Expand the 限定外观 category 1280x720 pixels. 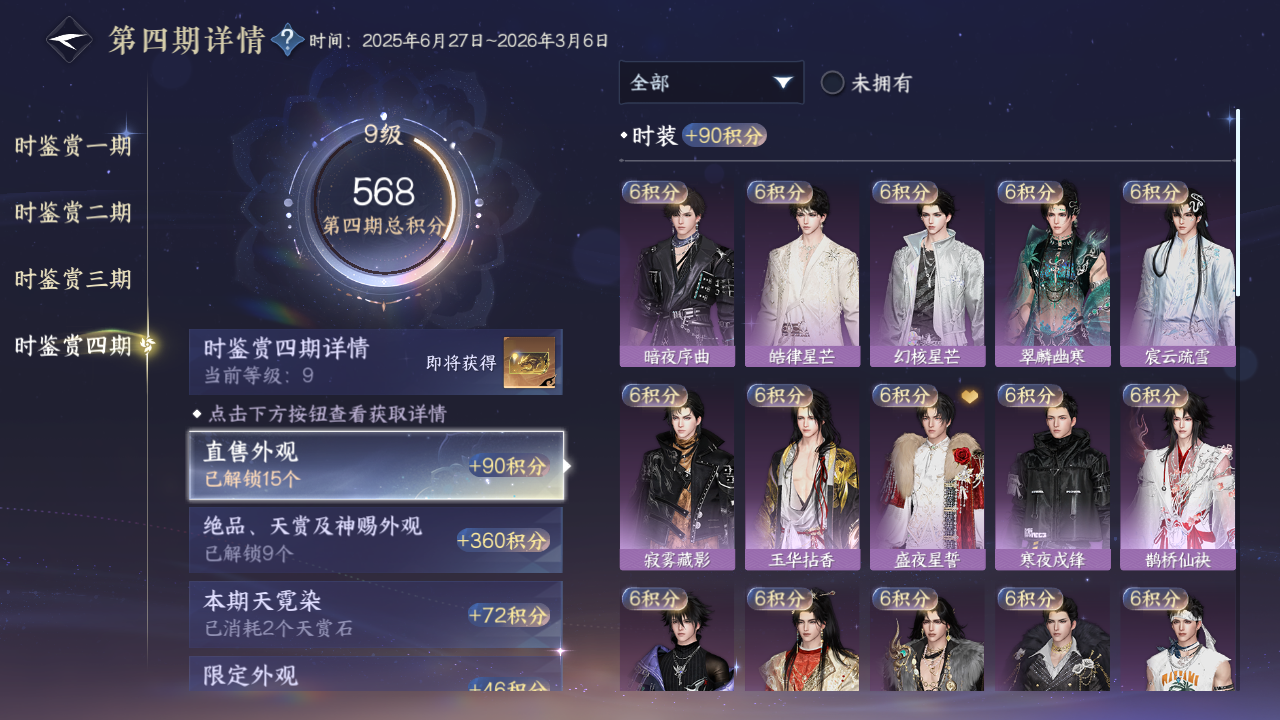click(x=376, y=673)
